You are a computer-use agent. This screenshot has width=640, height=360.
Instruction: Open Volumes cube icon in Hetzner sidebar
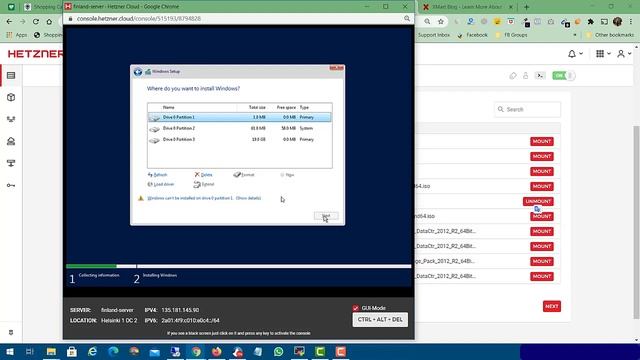click(11, 98)
